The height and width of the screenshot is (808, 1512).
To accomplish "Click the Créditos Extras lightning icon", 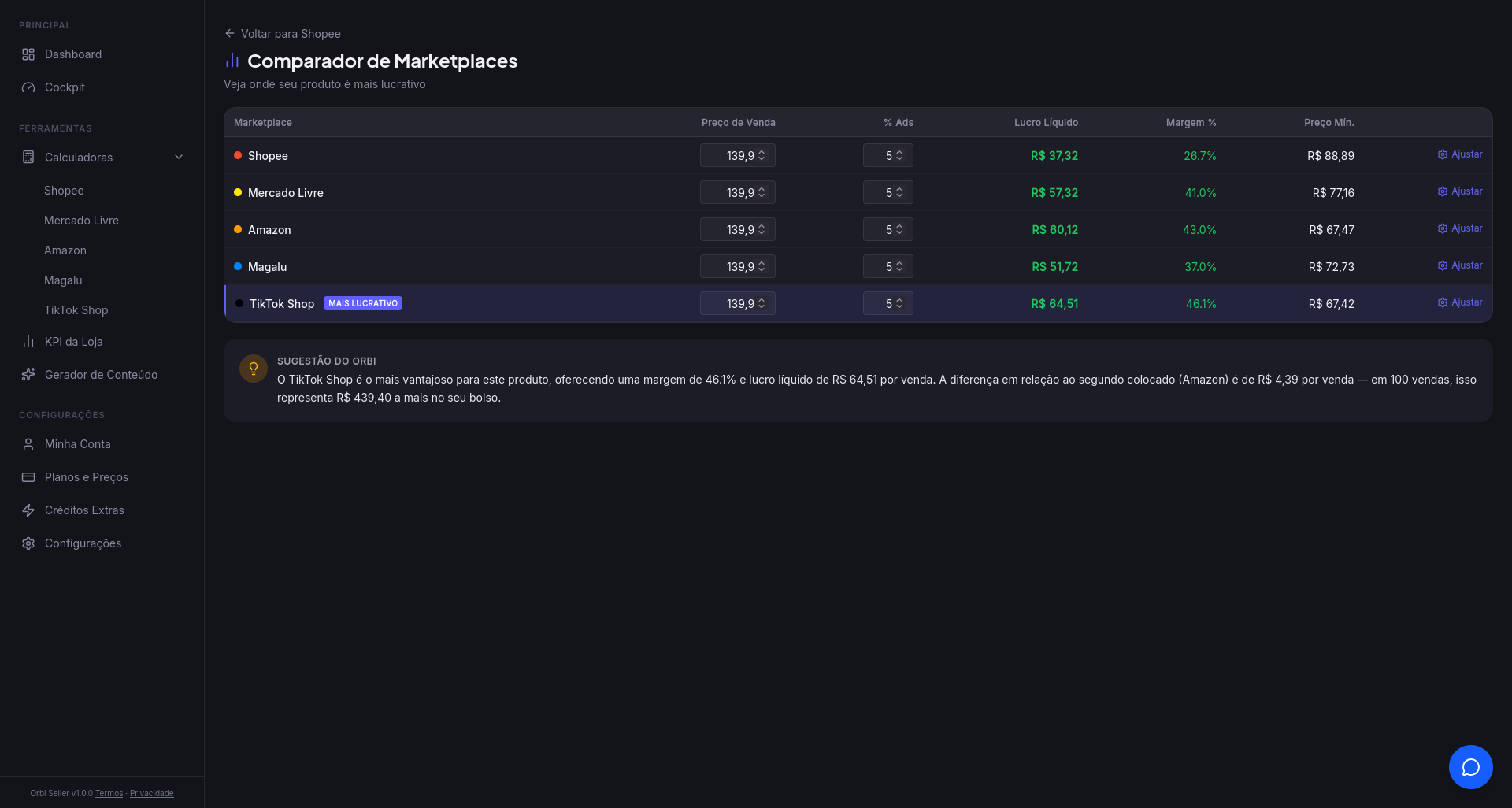I will (28, 510).
